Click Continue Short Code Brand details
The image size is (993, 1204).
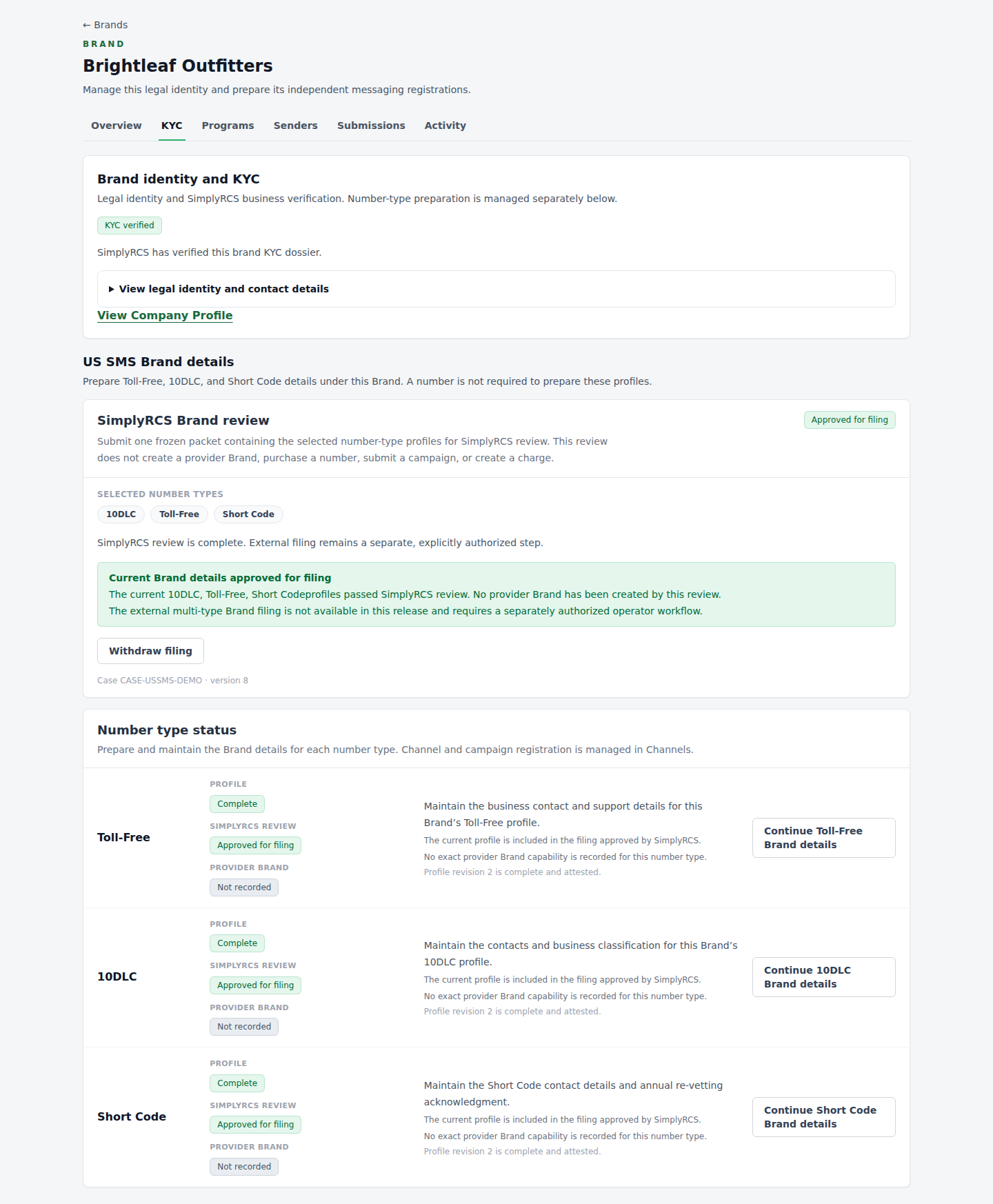(x=824, y=1117)
